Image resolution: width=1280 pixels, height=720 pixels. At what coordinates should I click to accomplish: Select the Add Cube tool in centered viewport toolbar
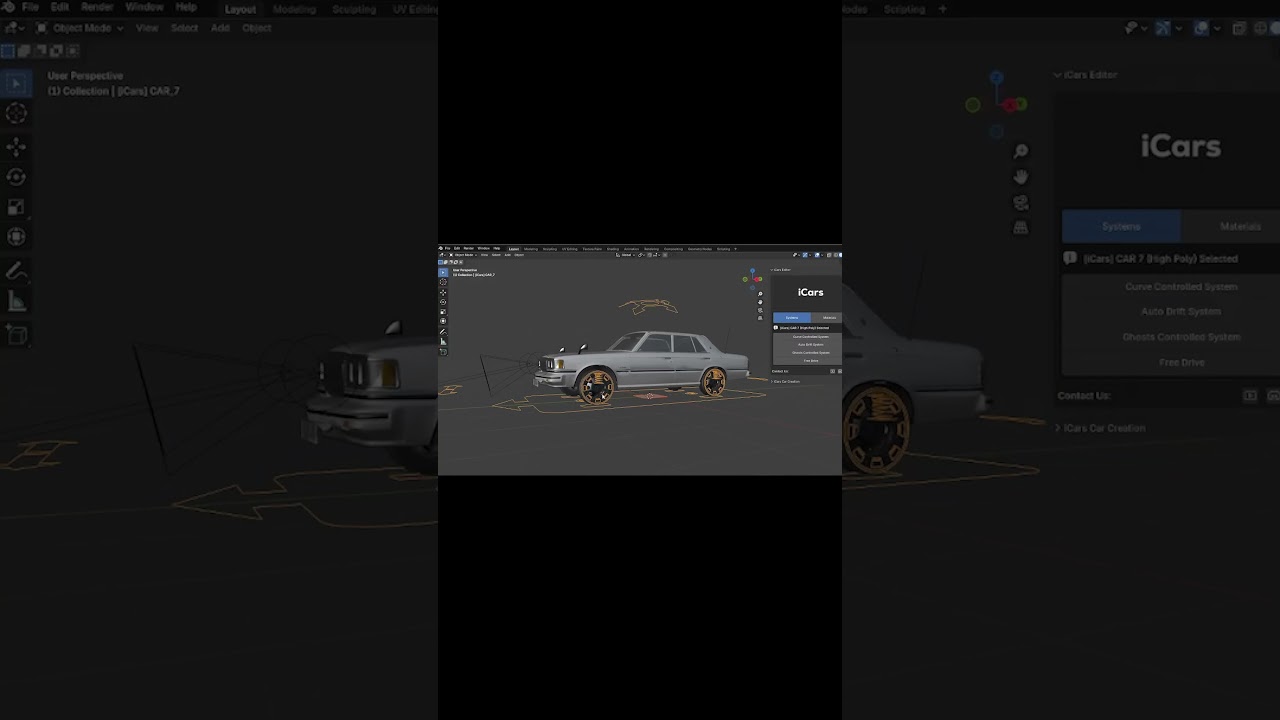tap(443, 351)
